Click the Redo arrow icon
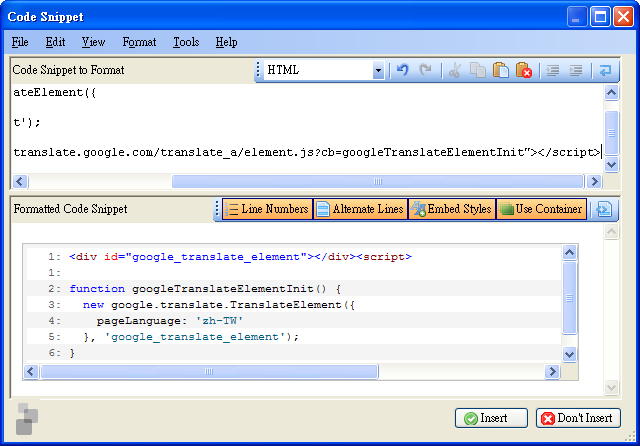Image resolution: width=640 pixels, height=446 pixels. coord(425,70)
